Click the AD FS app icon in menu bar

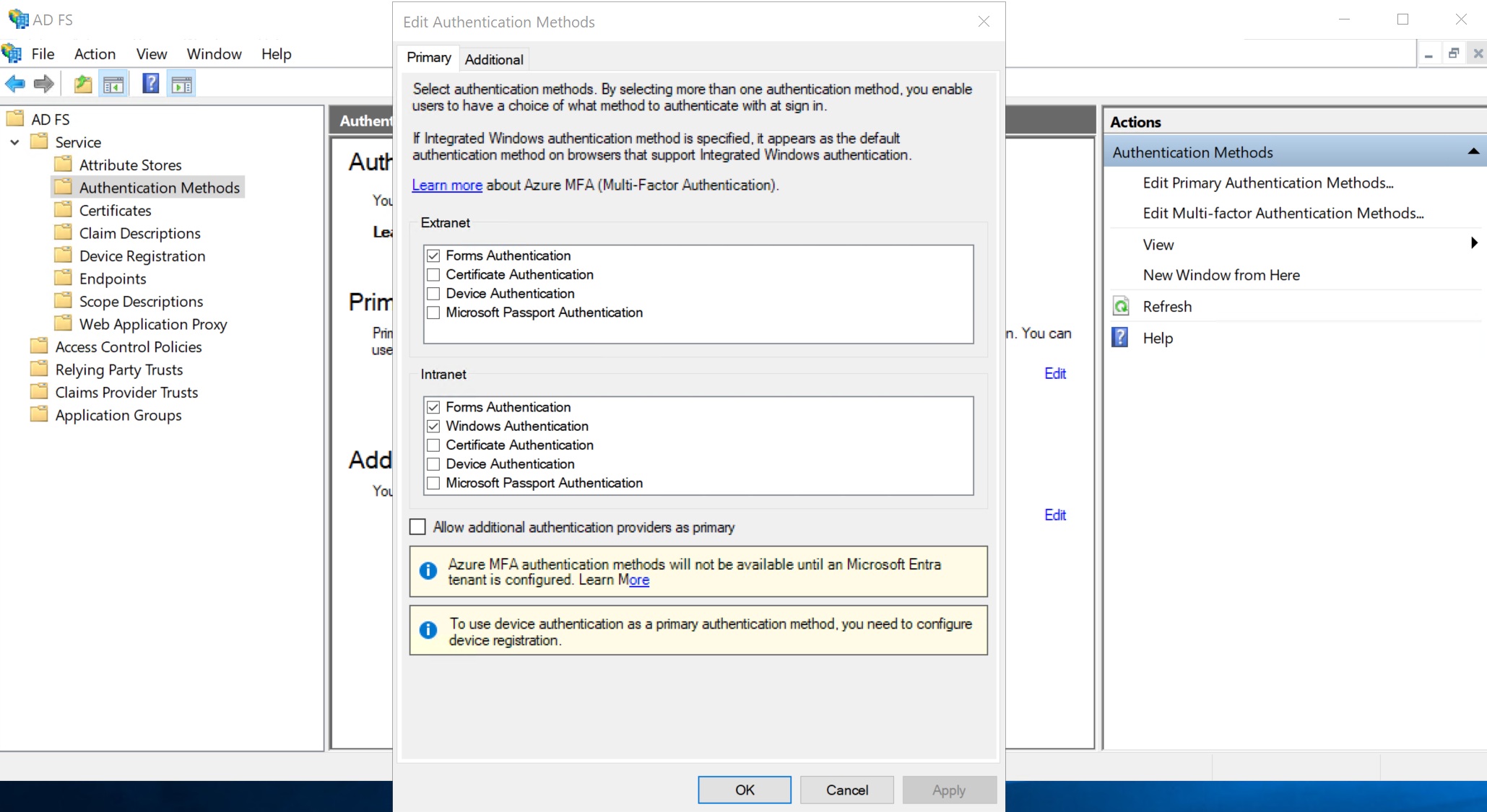pyautogui.click(x=12, y=53)
